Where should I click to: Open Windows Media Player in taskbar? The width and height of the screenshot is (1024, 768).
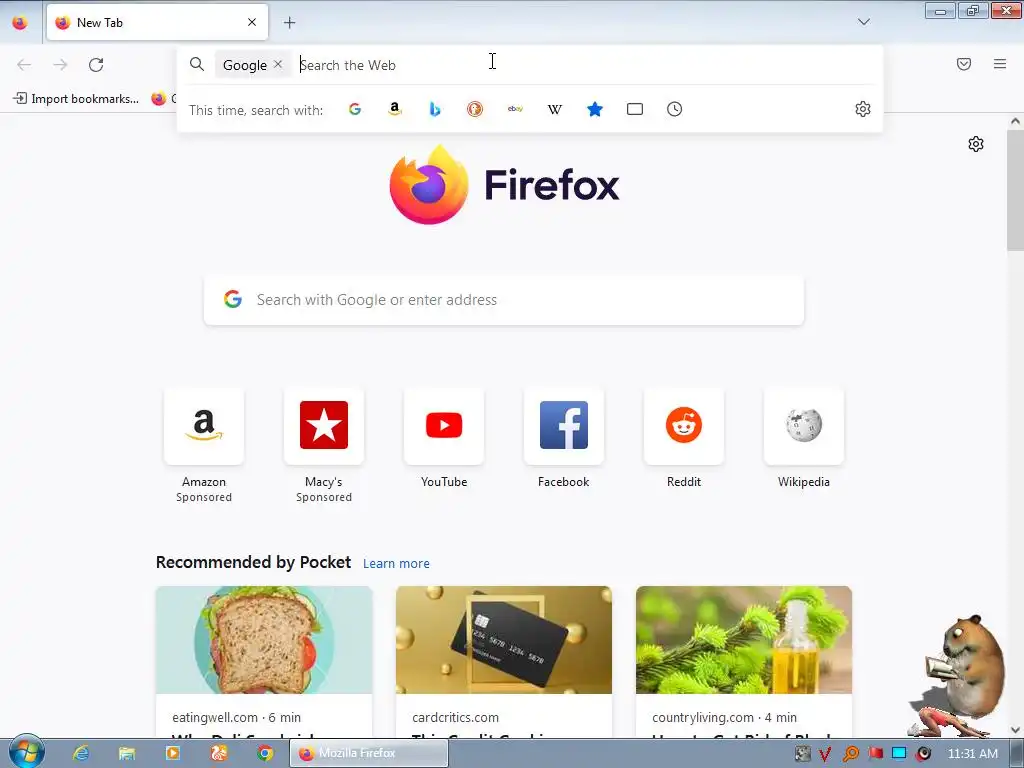click(172, 753)
